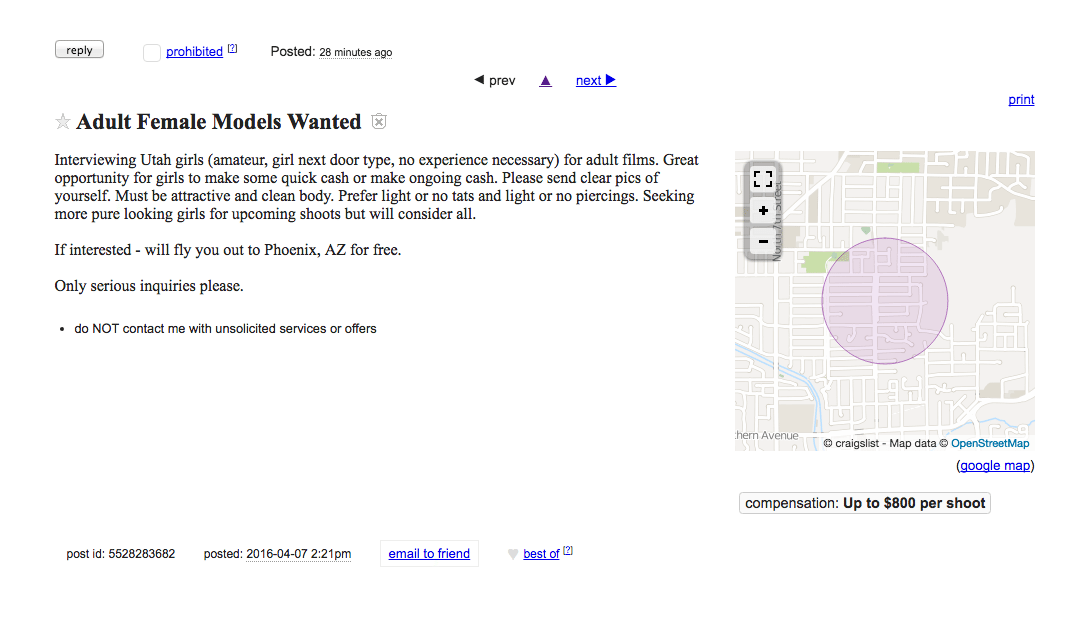
Task: Open the prohibited flag link
Action: tap(194, 52)
